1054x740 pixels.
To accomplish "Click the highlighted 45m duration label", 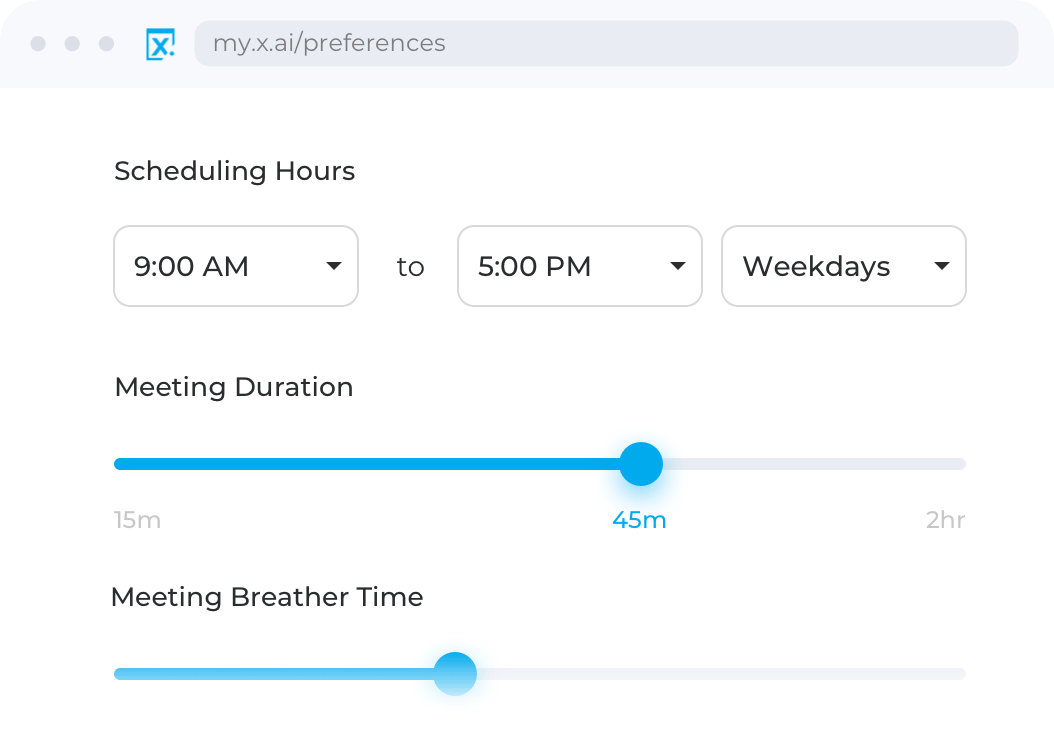I will click(x=639, y=521).
